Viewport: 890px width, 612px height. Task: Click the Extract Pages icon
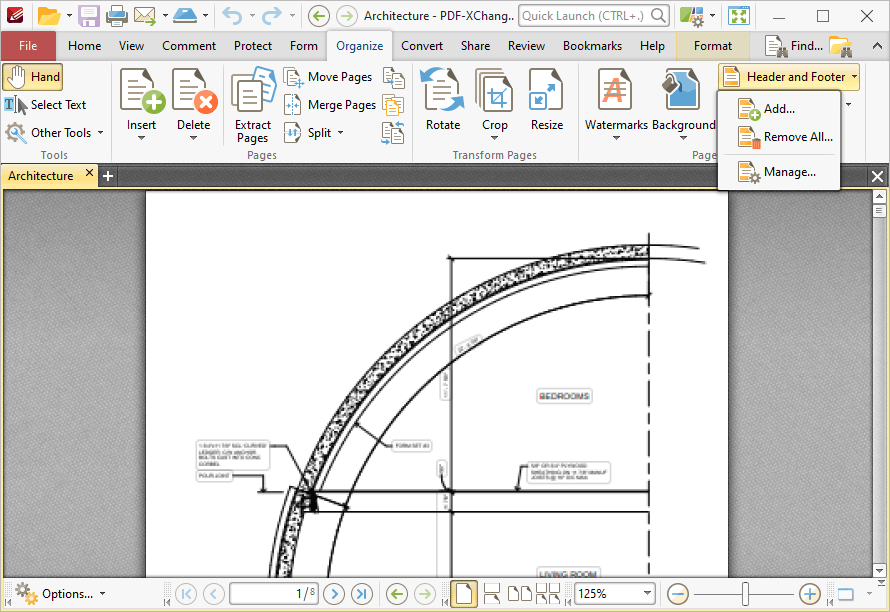click(x=253, y=91)
